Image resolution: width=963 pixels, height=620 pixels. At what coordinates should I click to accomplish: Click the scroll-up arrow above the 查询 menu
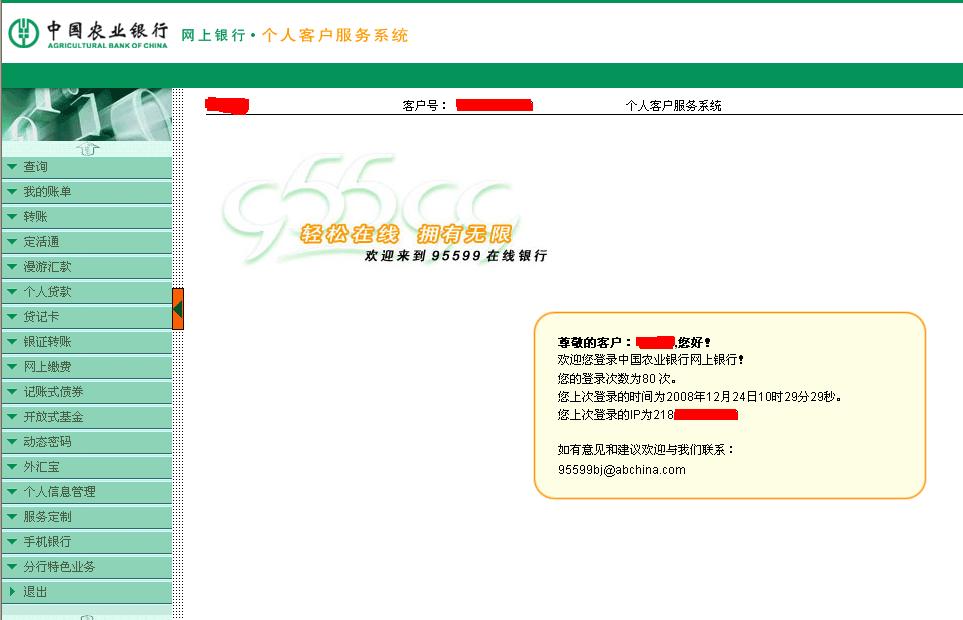[x=87, y=149]
